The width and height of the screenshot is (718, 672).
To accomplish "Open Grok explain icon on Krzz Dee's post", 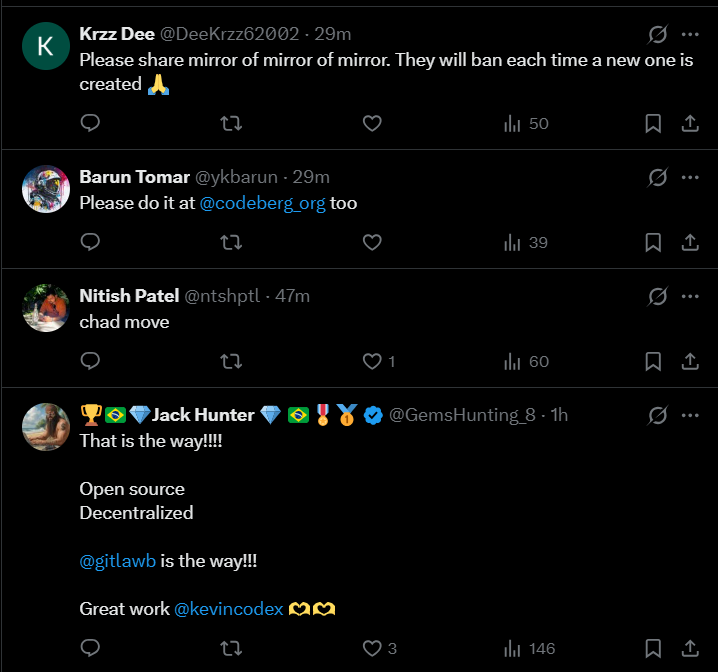I will coord(658,34).
